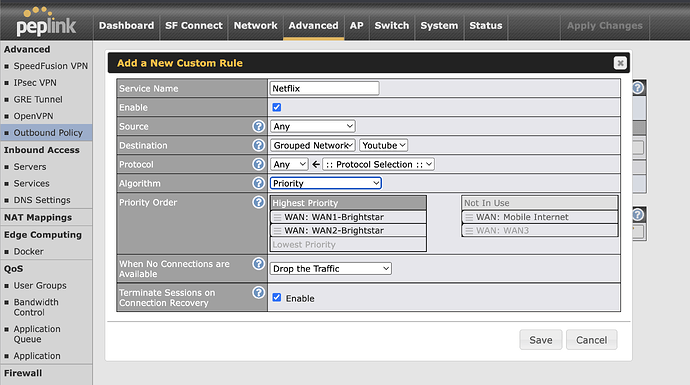690x385 pixels.
Task: Open OpenVPN in sidebar
Action: (33, 116)
